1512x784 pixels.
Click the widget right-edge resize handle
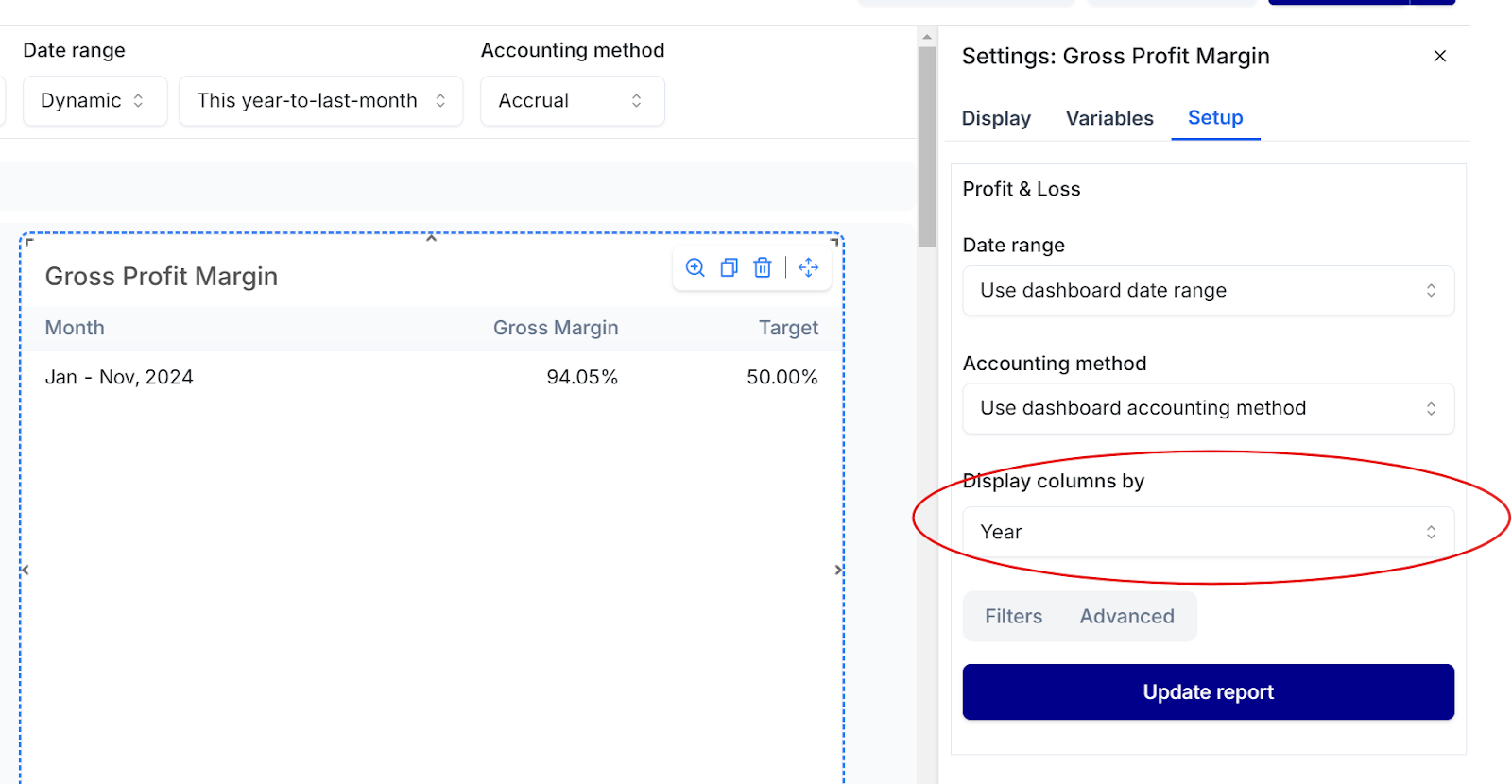[839, 570]
